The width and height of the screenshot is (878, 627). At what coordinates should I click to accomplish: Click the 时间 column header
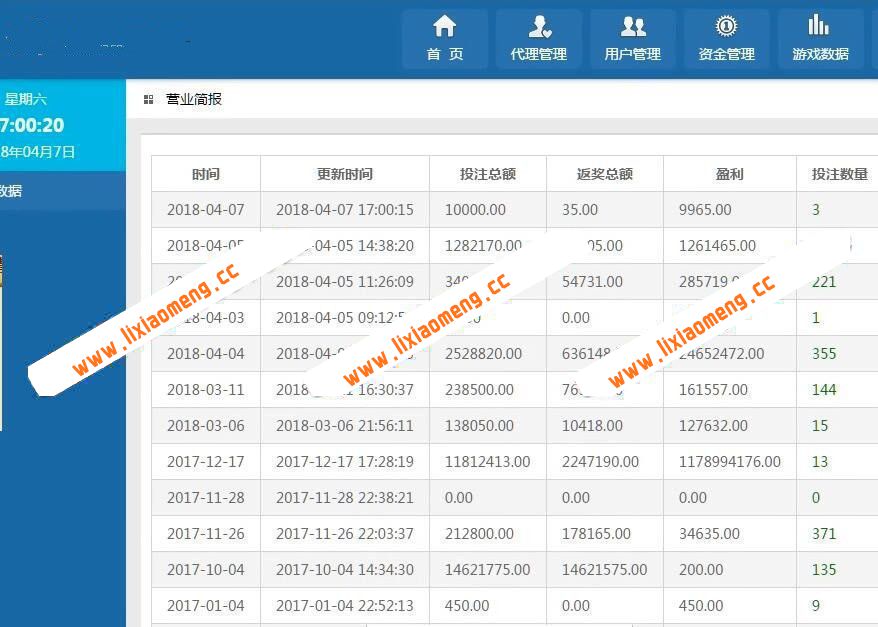point(205,172)
